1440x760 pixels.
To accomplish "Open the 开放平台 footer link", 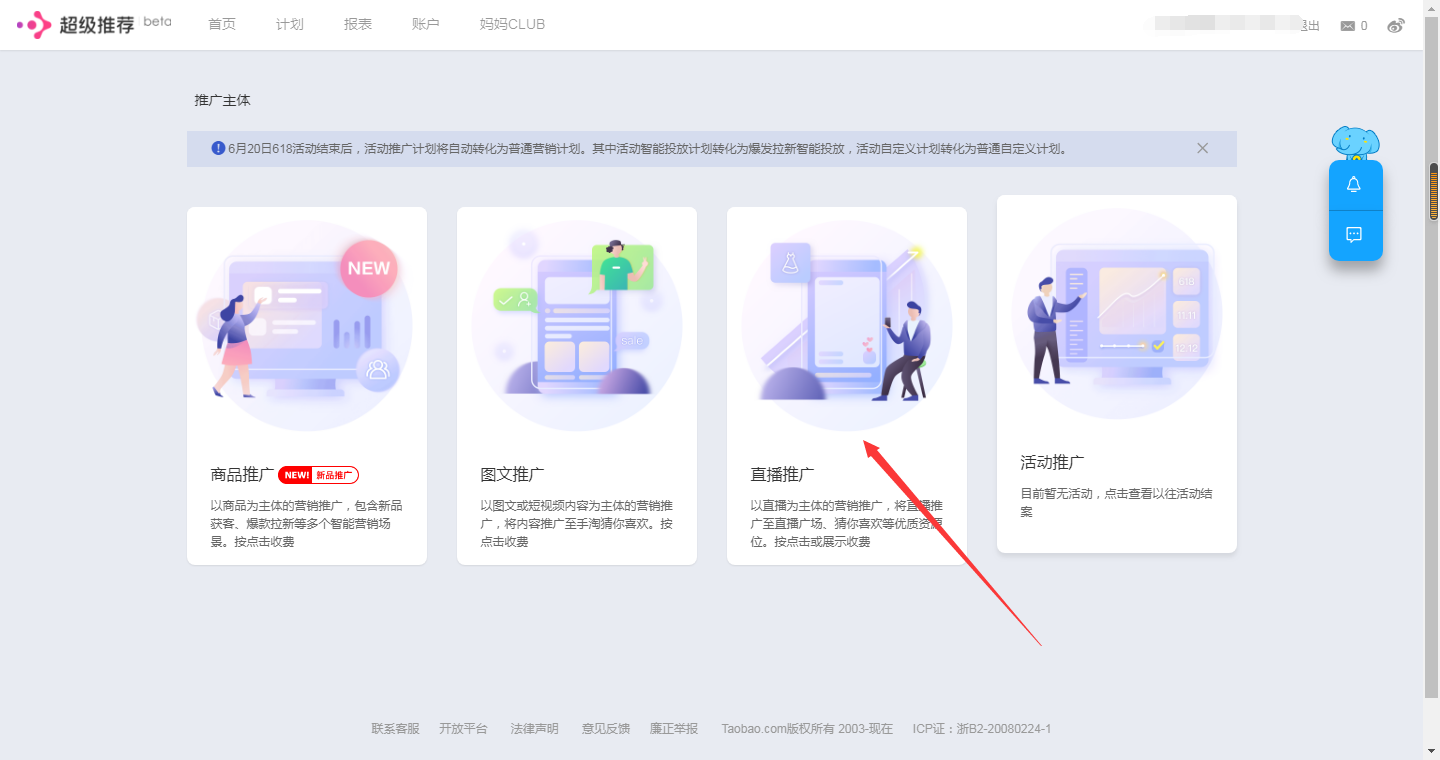I will point(463,729).
